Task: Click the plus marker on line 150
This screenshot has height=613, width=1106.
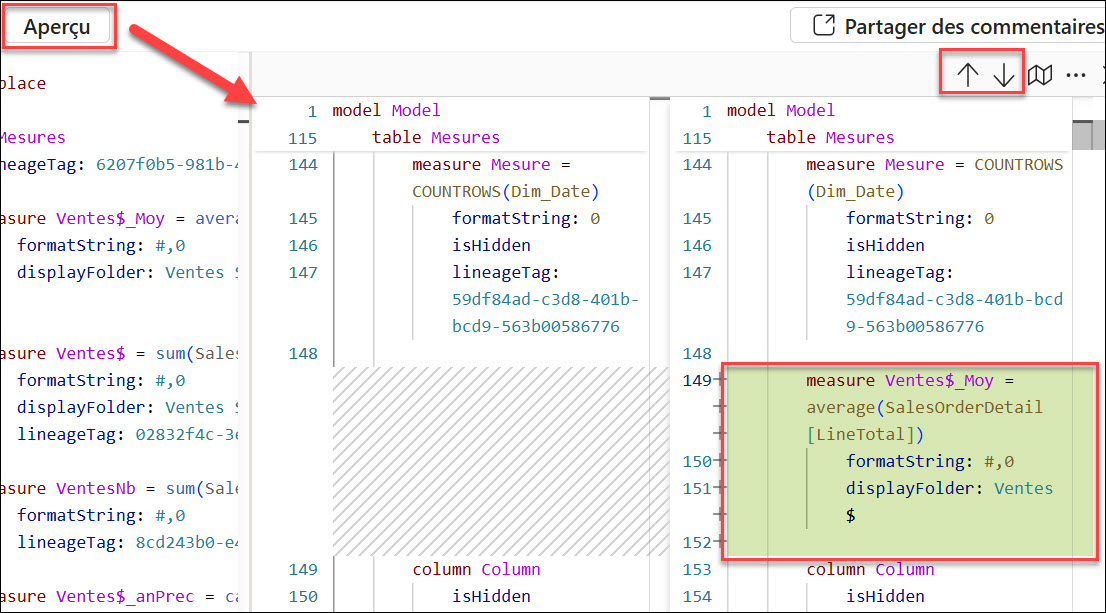Action: point(719,462)
